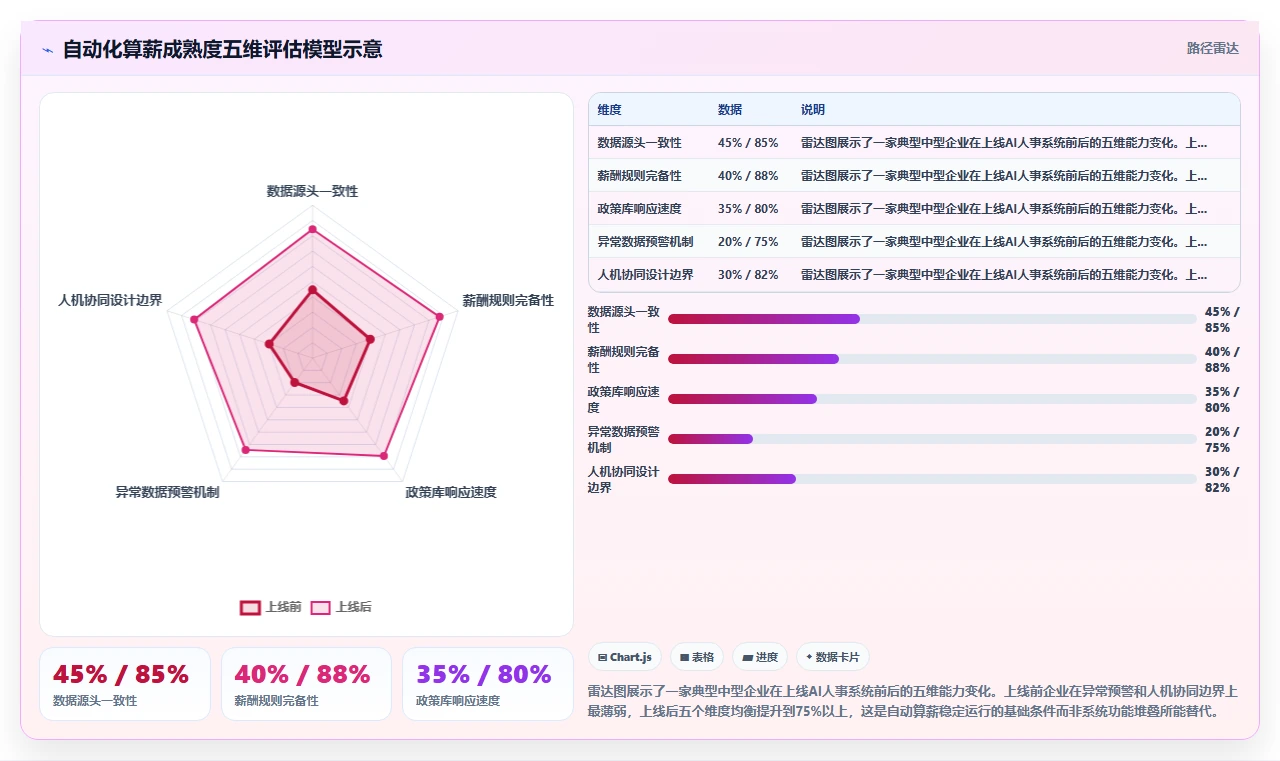Select the 数据卡片 tag
This screenshot has height=761, width=1280.
click(833, 657)
